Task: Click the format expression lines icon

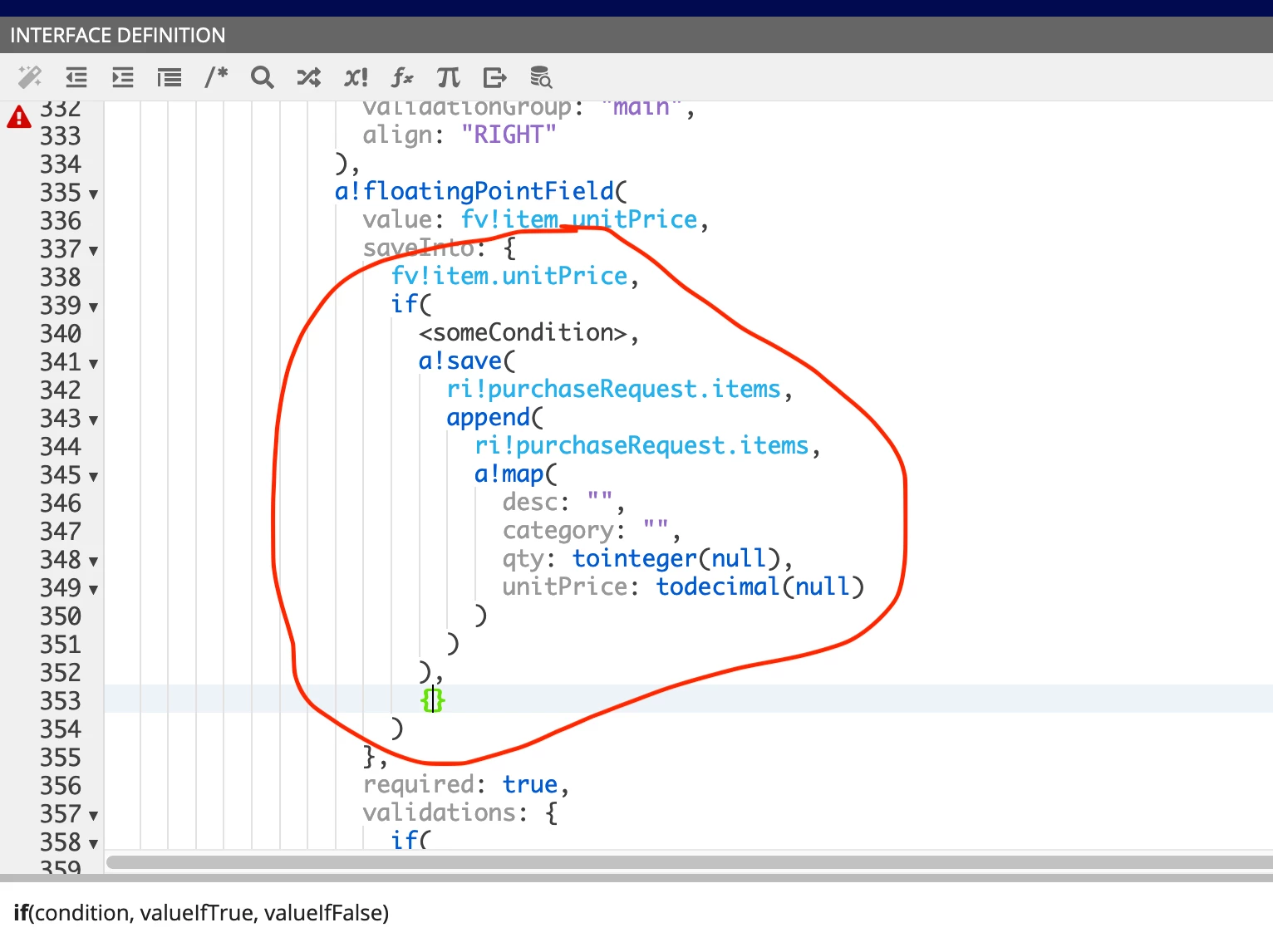Action: click(170, 77)
